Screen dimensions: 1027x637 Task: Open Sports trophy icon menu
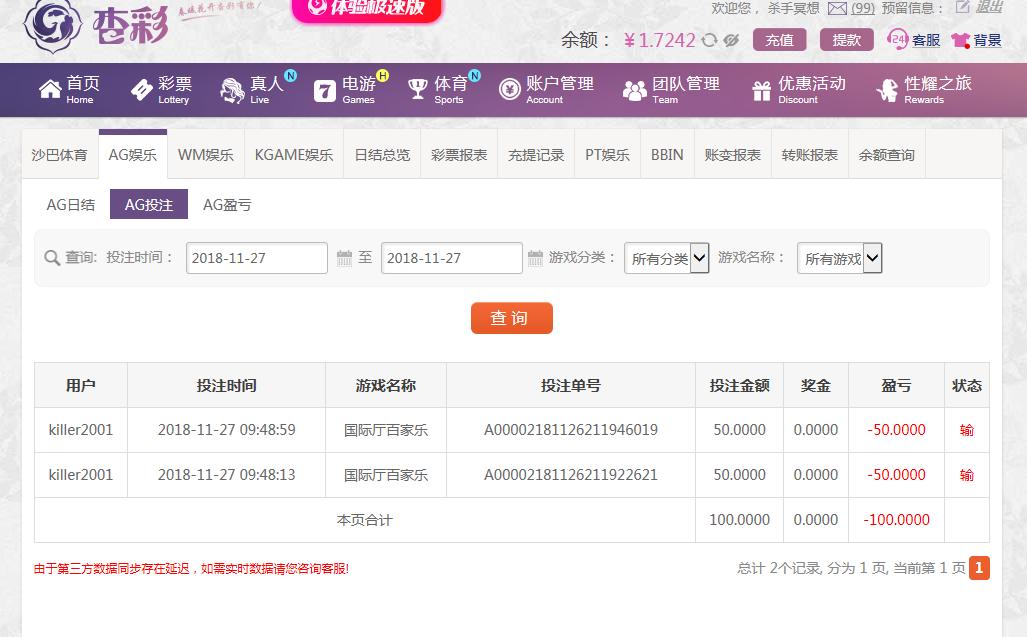click(418, 90)
